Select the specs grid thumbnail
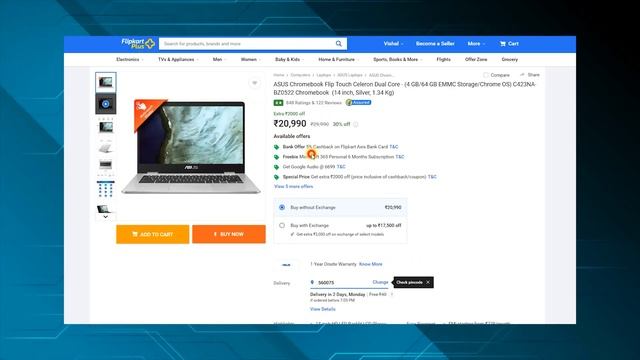Viewport: 640px width, 360px height. point(106,189)
